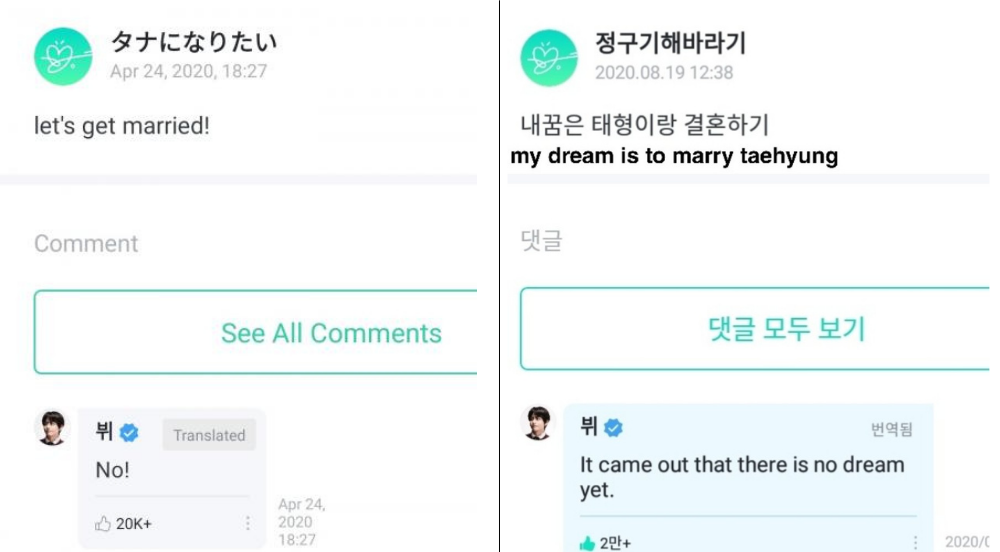1000x552 pixels.
Task: Toggle the Translated badge on the "No!" comment
Action: click(208, 435)
